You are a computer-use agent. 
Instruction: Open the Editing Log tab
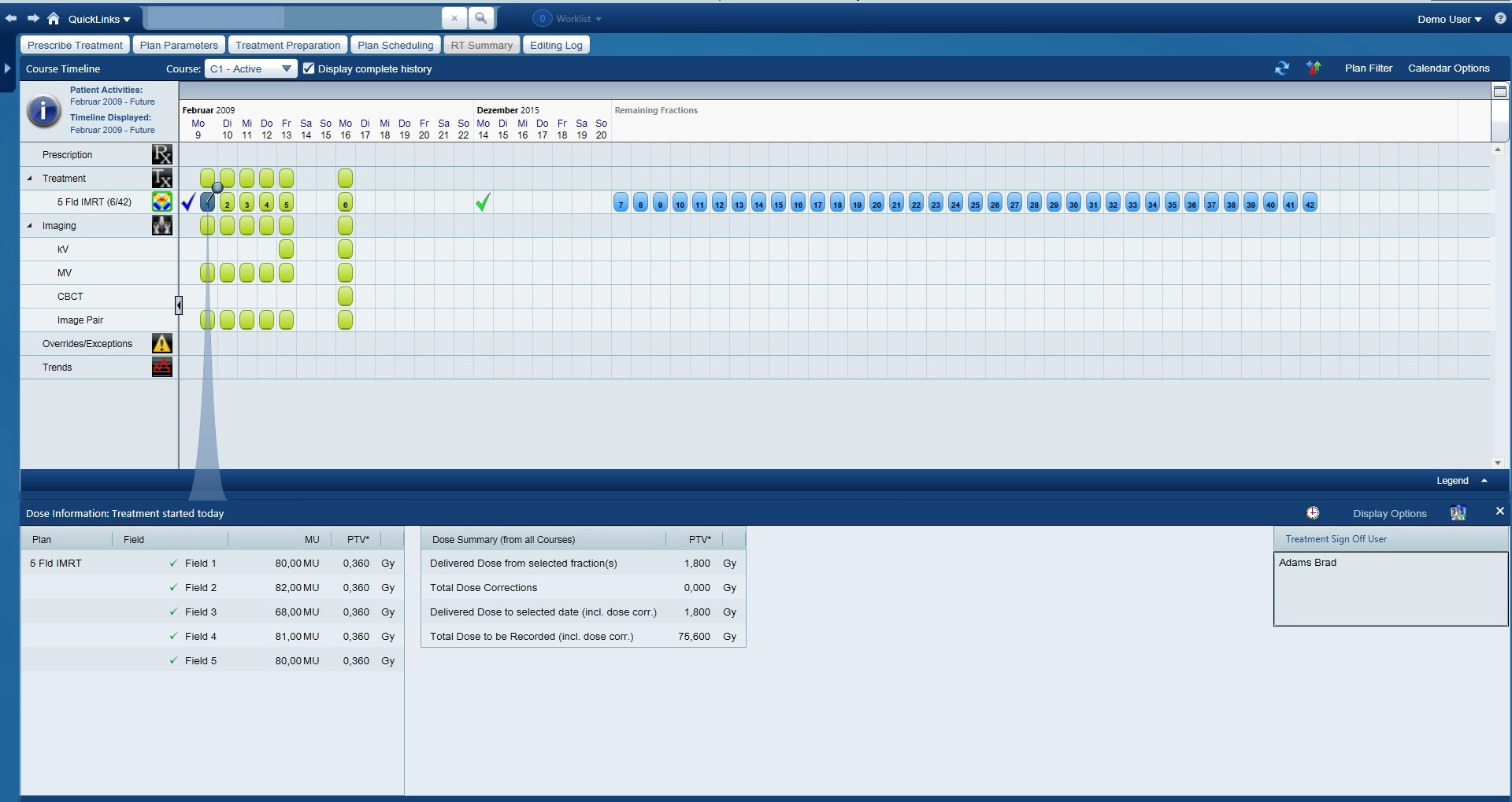click(556, 45)
